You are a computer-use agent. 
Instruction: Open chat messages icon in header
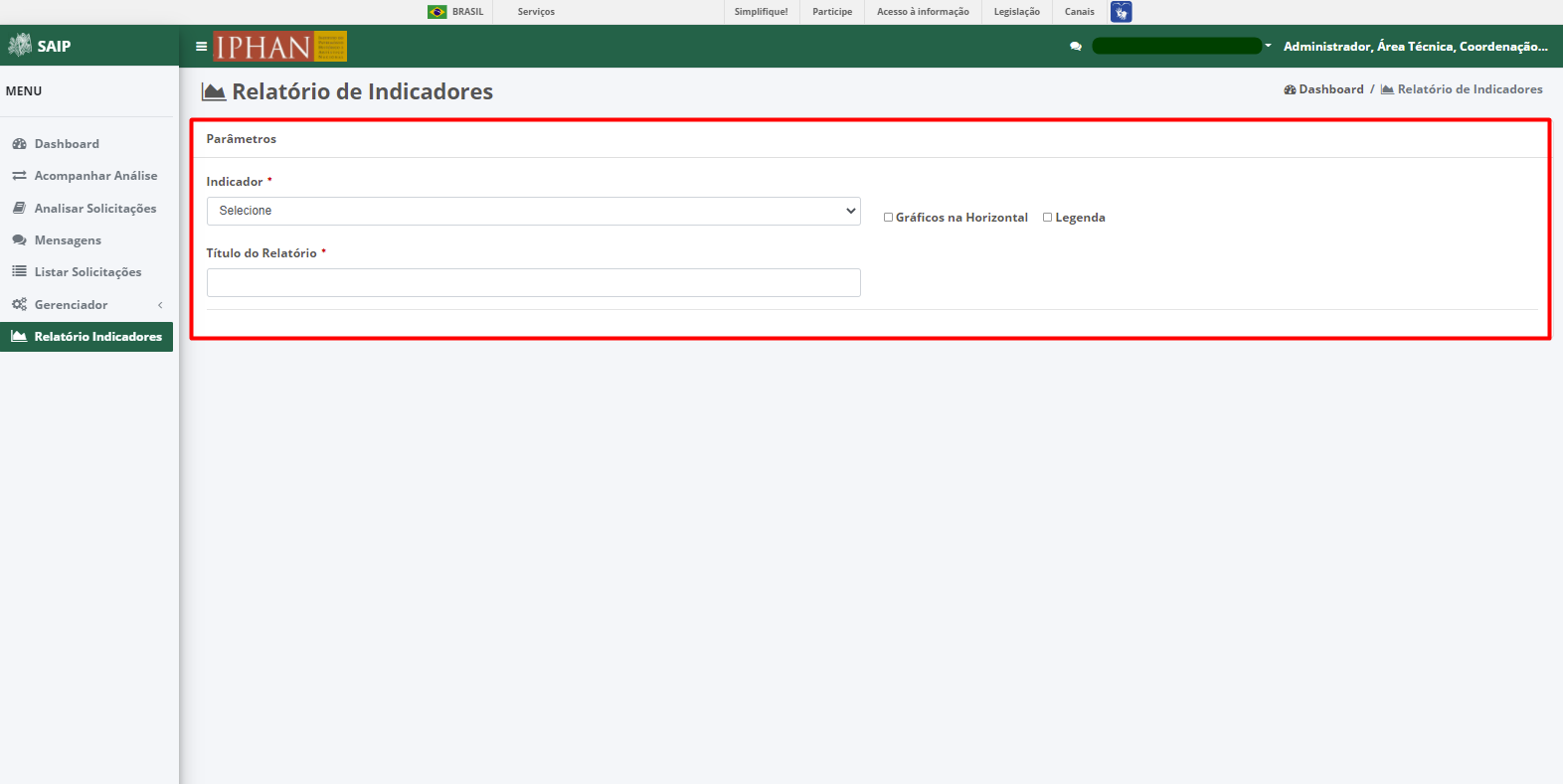click(x=1076, y=46)
